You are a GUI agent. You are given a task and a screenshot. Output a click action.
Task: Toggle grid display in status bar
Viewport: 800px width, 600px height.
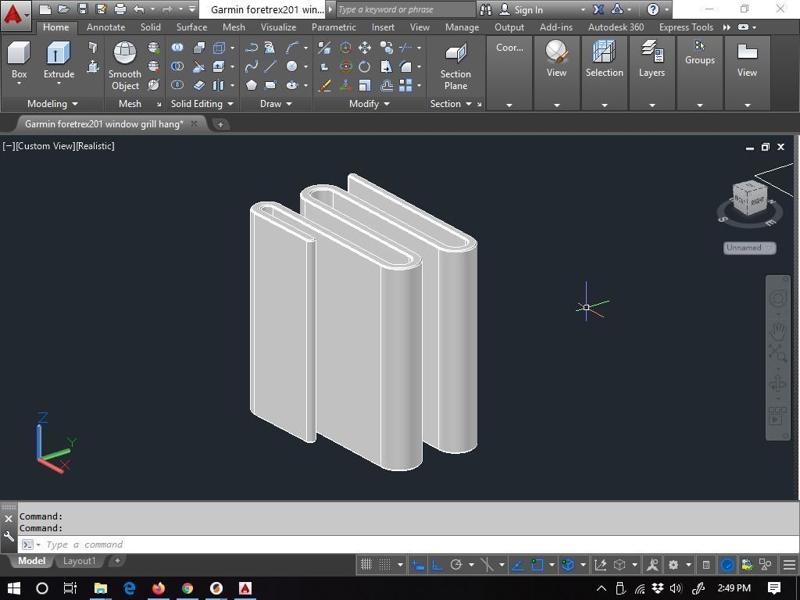[x=366, y=565]
